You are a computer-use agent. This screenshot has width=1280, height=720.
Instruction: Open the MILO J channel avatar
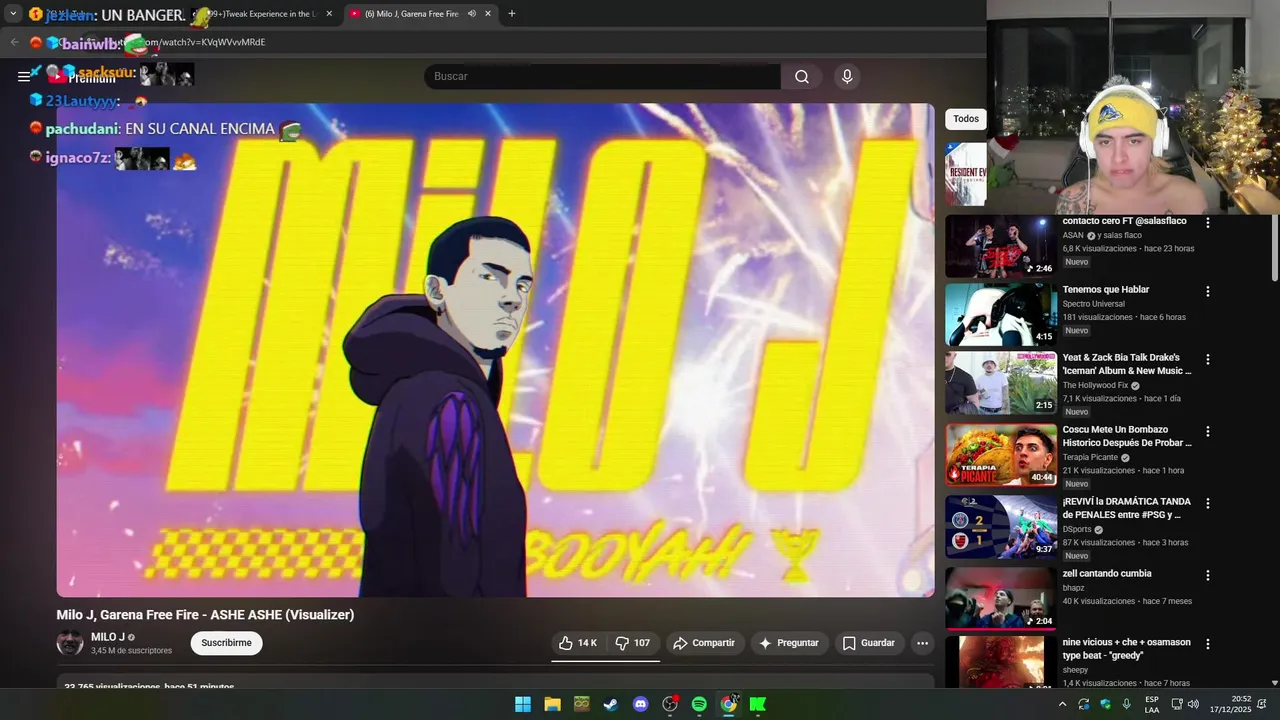pyautogui.click(x=70, y=643)
